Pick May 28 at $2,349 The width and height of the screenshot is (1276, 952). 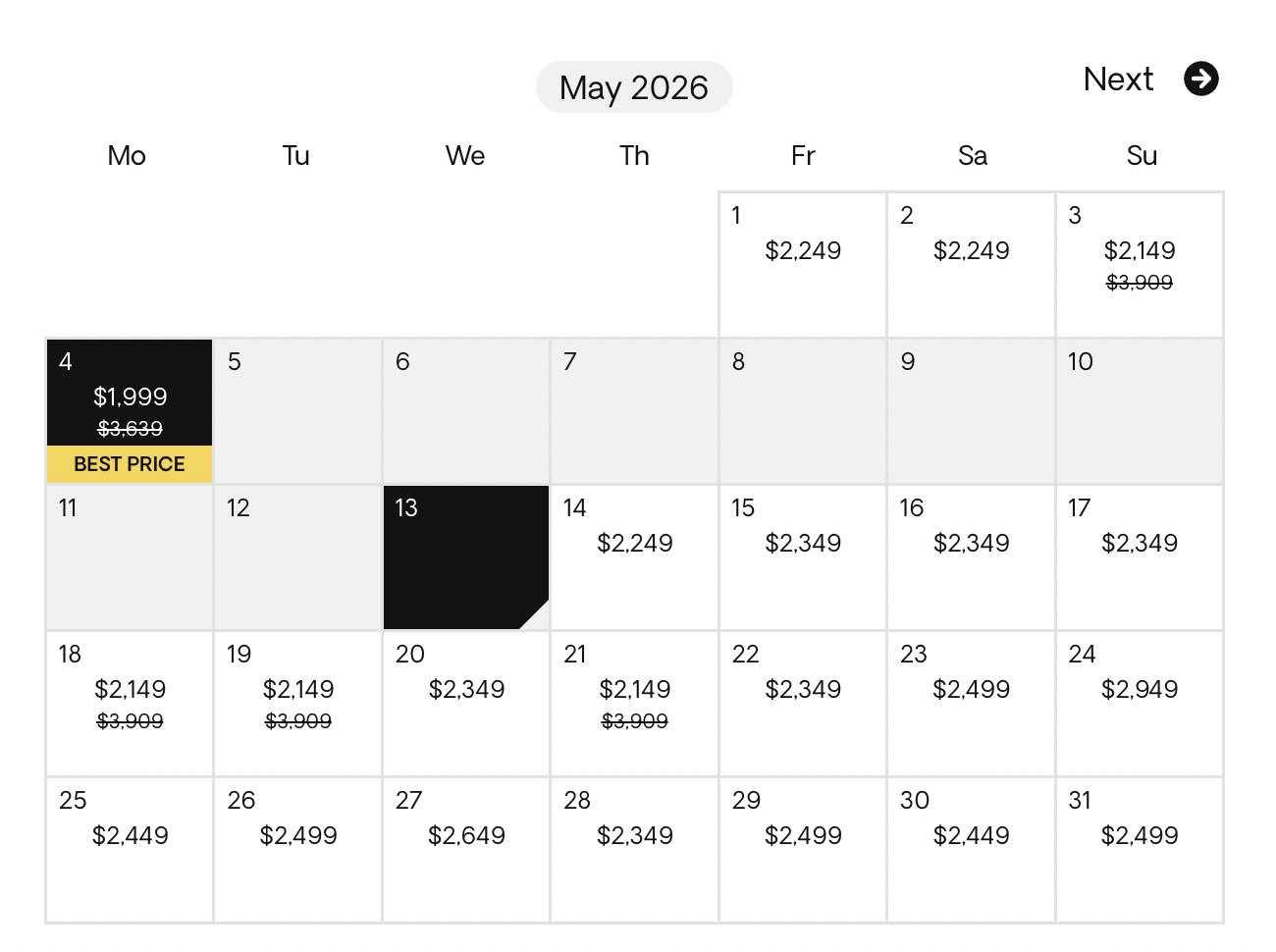pos(634,850)
